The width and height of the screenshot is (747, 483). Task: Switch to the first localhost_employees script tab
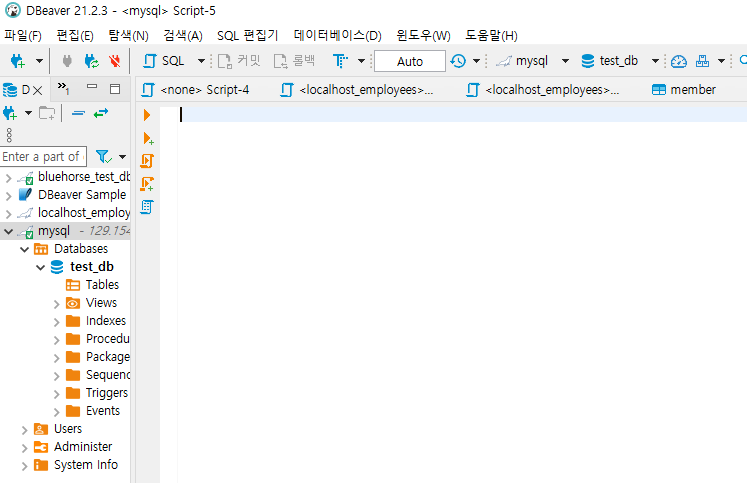tap(357, 90)
